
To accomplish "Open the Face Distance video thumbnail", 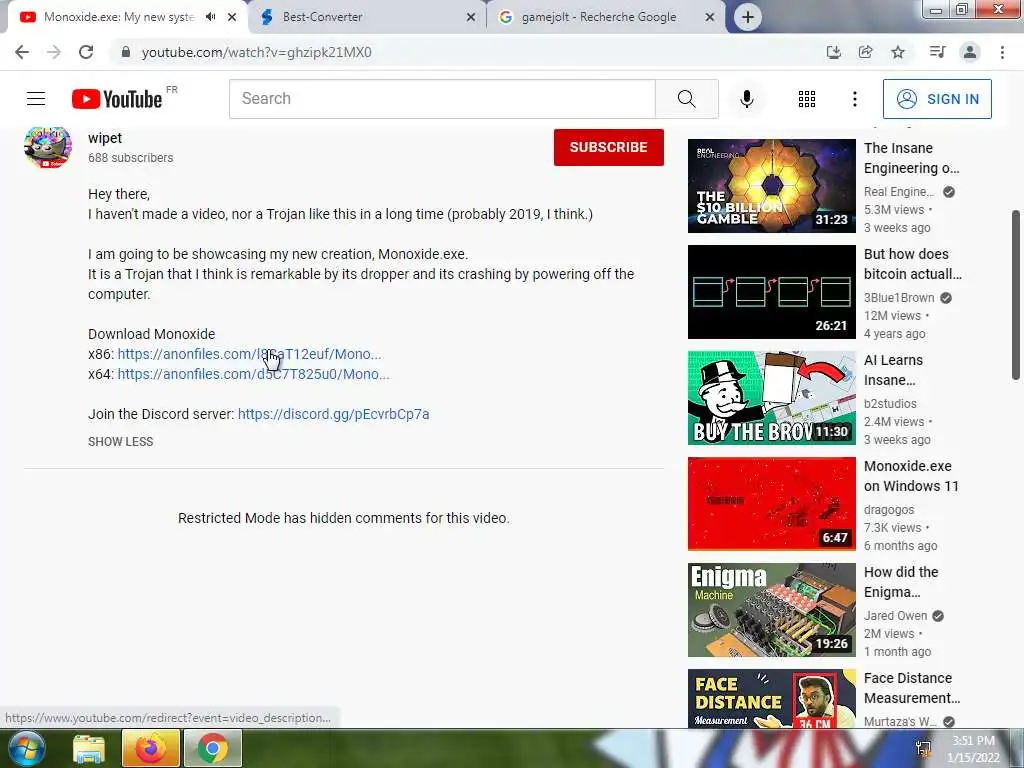I will pyautogui.click(x=771, y=698).
